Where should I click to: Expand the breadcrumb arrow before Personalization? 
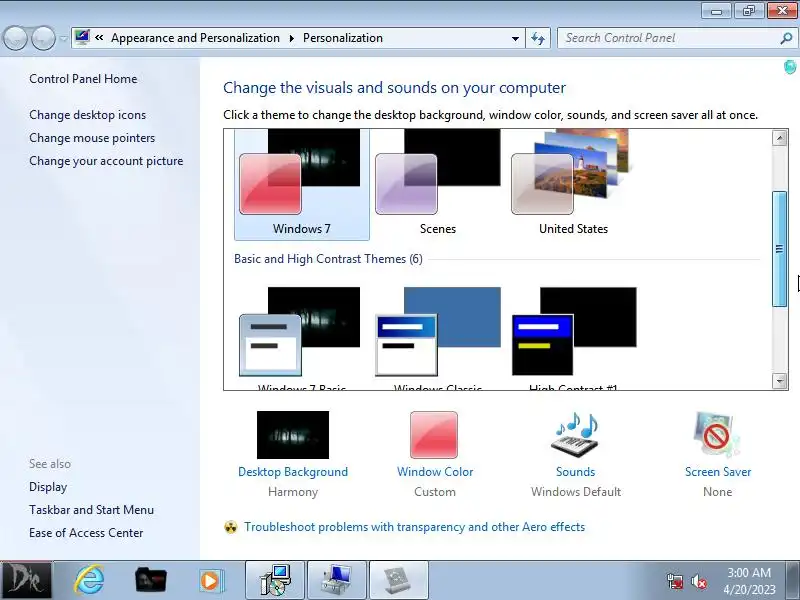pyautogui.click(x=292, y=38)
